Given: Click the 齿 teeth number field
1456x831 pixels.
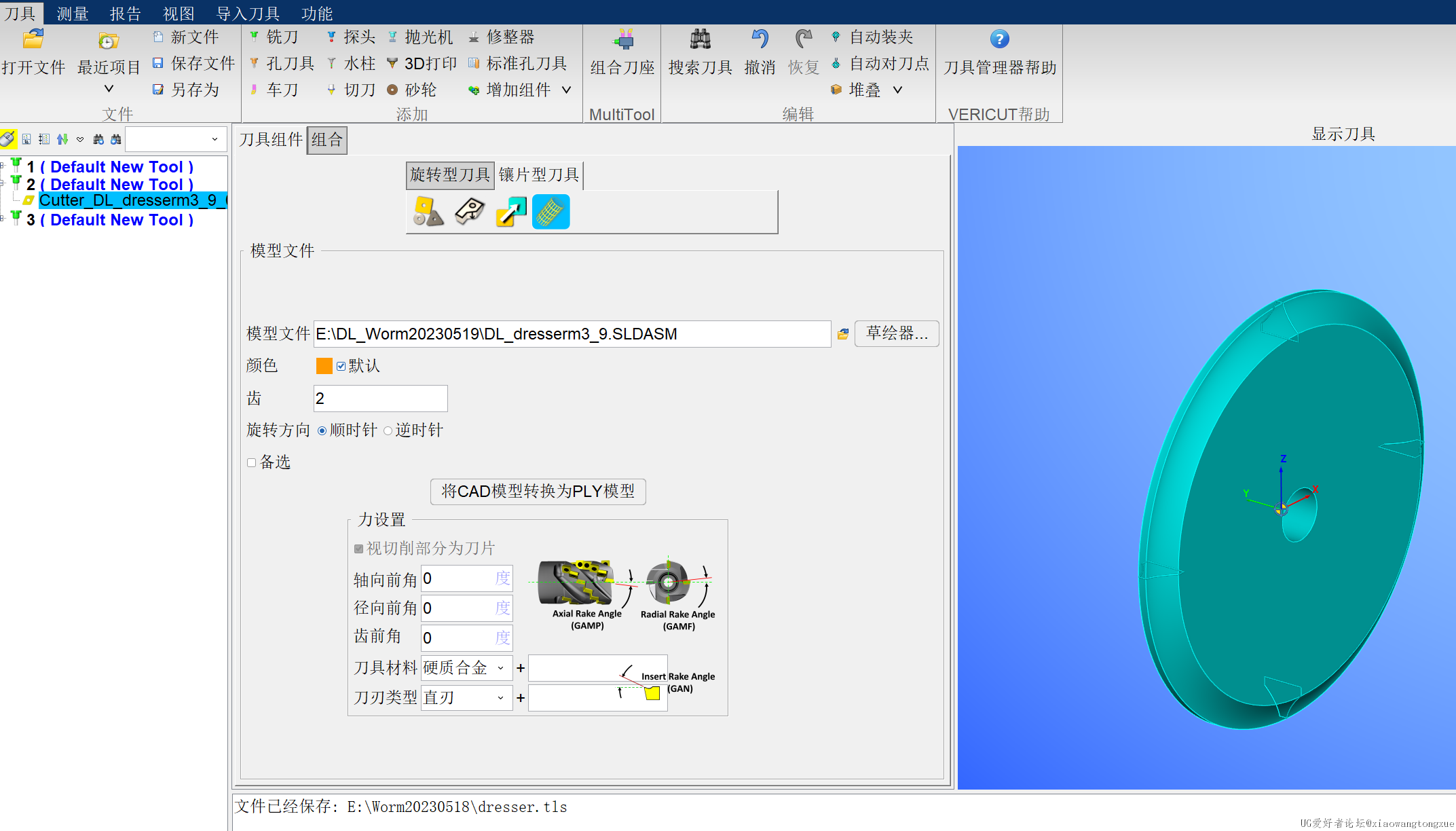Looking at the screenshot, I should tap(381, 399).
